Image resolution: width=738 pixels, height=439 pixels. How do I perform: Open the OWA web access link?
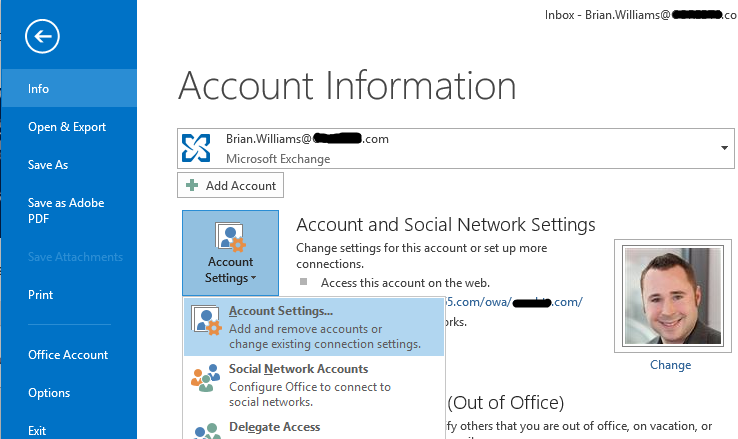[514, 302]
